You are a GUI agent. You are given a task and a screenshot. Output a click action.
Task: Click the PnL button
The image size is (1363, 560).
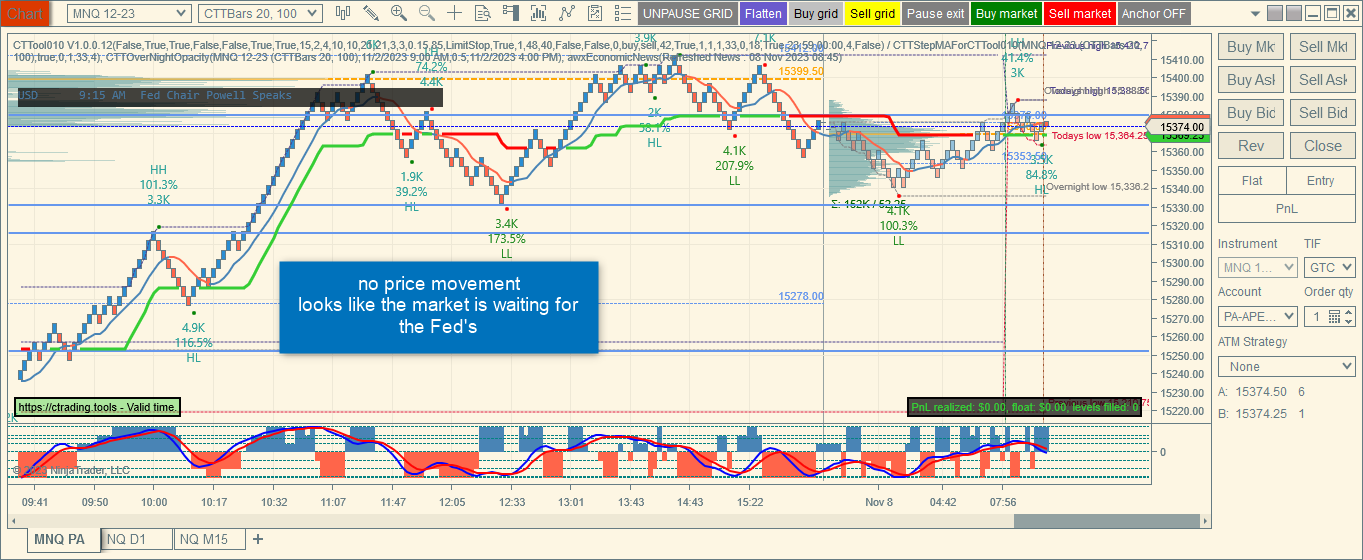[x=1287, y=208]
